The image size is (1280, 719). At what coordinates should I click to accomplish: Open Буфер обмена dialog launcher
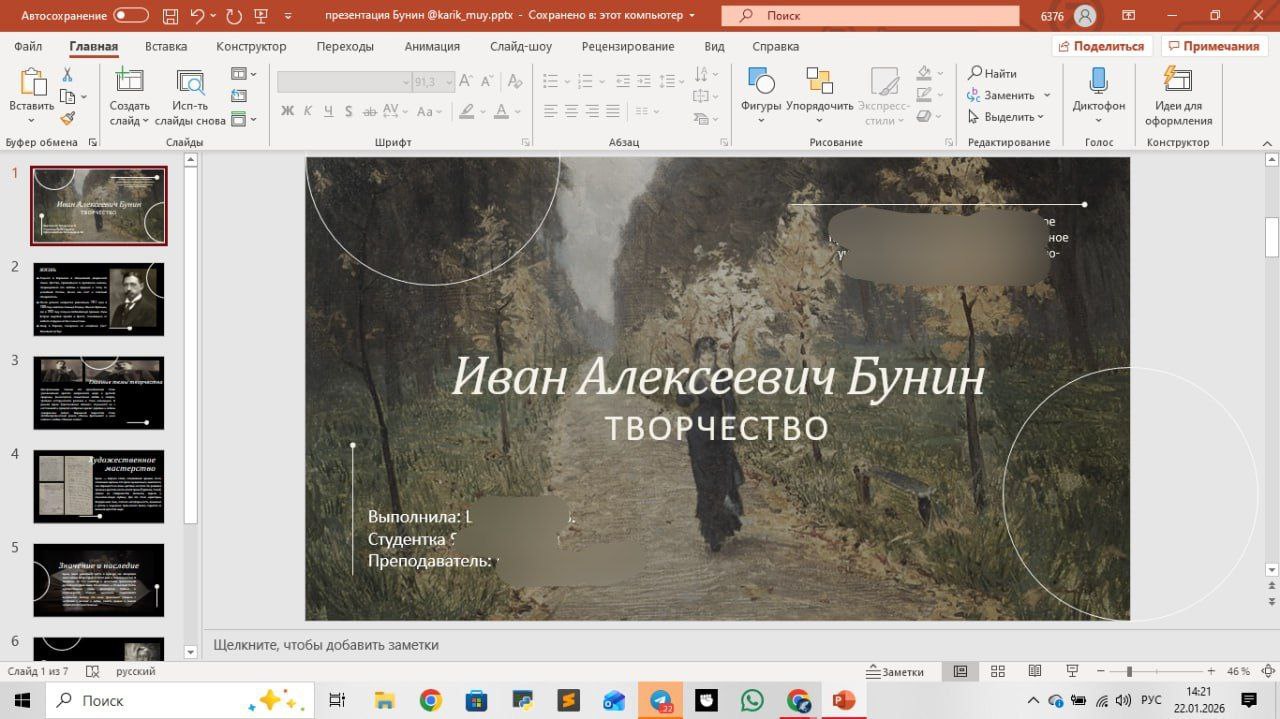tap(93, 143)
